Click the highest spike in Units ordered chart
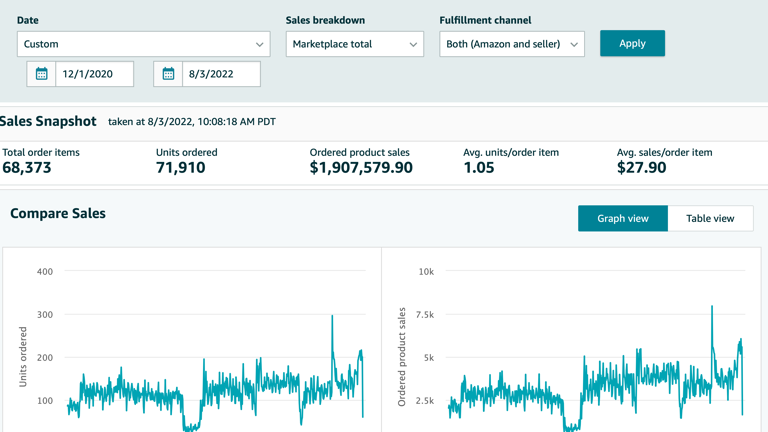The width and height of the screenshot is (768, 432). 333,317
